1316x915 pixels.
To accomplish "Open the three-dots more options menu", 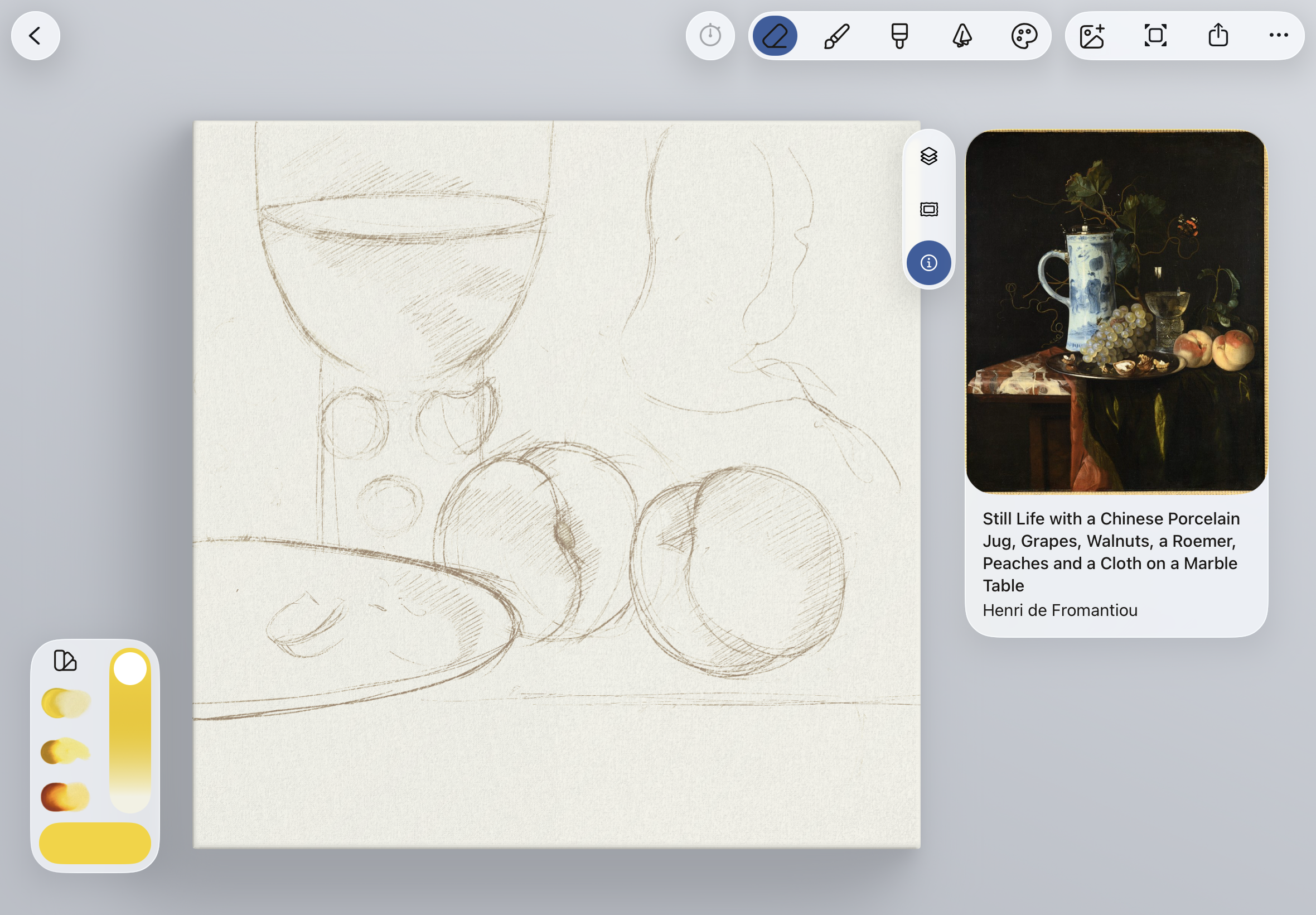I will tap(1278, 36).
